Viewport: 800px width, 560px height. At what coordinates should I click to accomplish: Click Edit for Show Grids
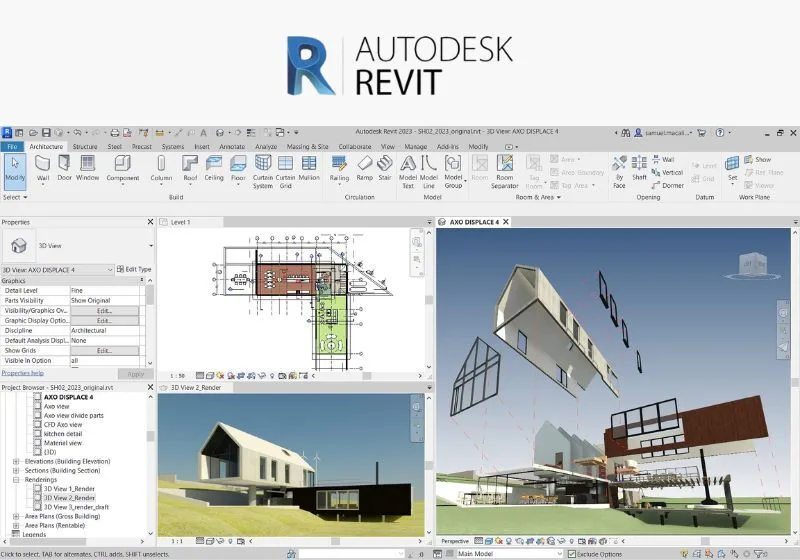tap(105, 351)
